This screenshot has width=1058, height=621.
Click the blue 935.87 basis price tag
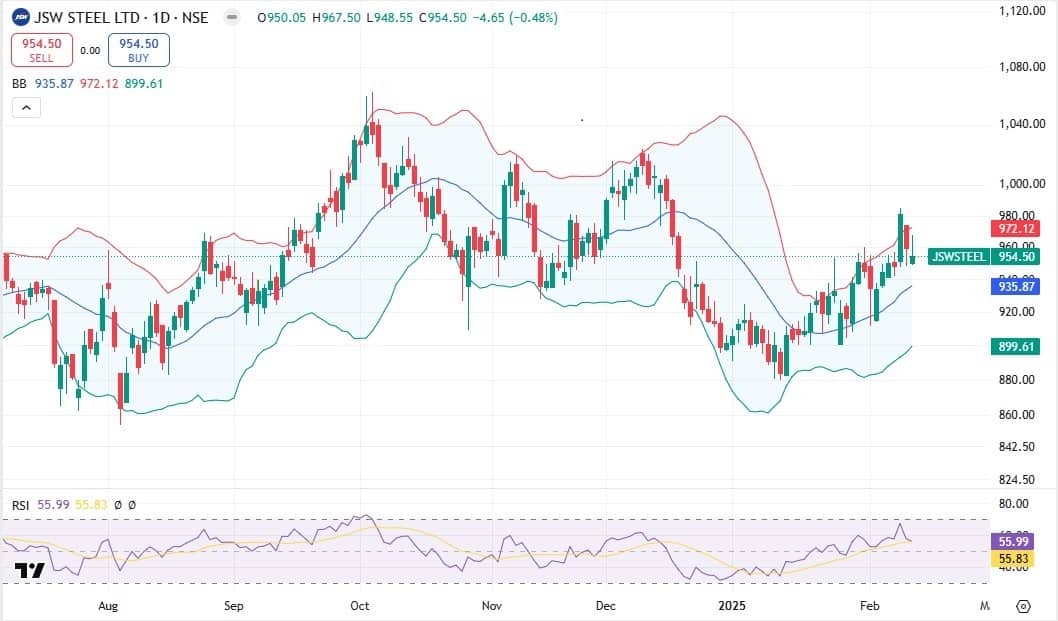coord(1015,286)
